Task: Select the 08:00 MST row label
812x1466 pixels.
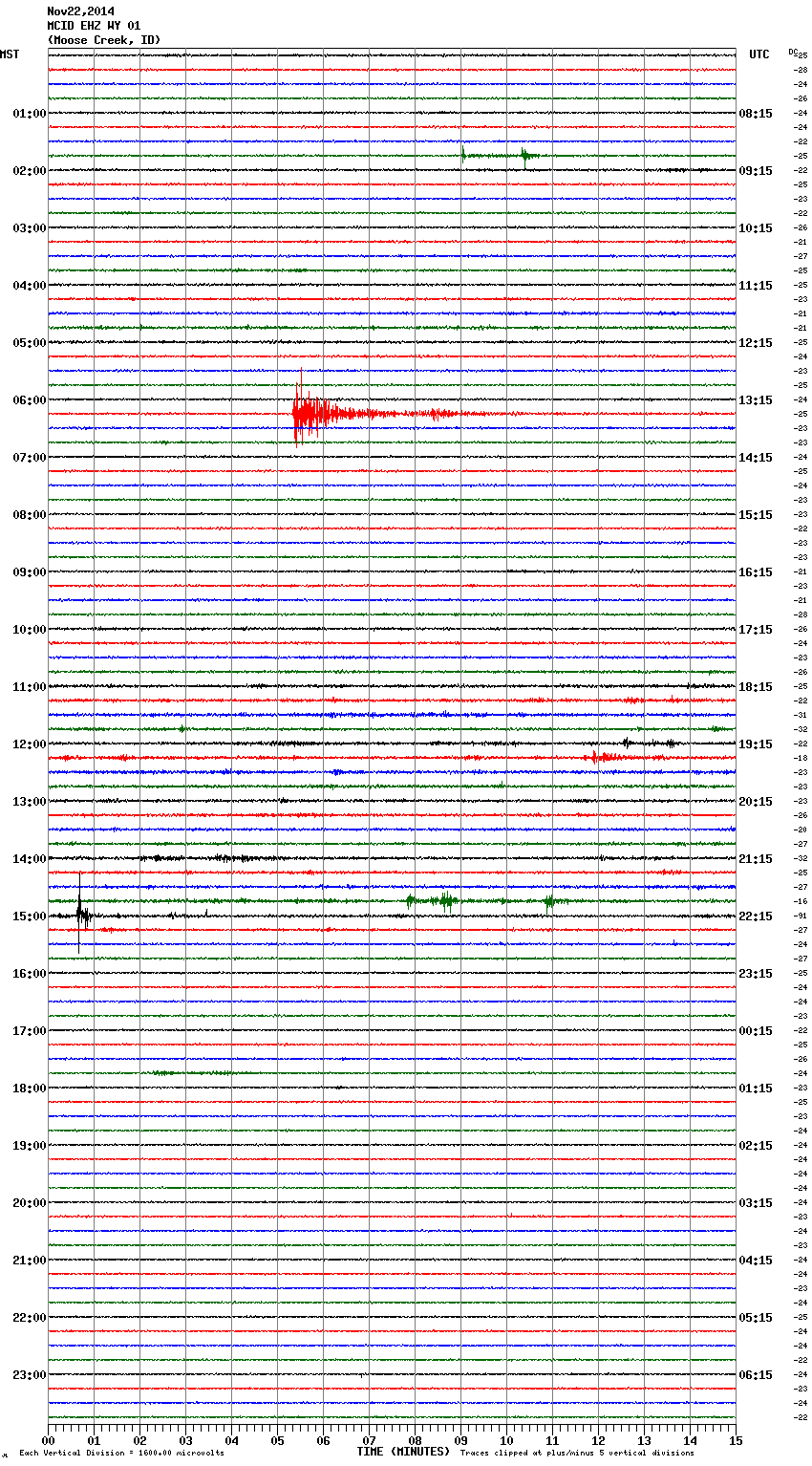Action: (x=30, y=515)
